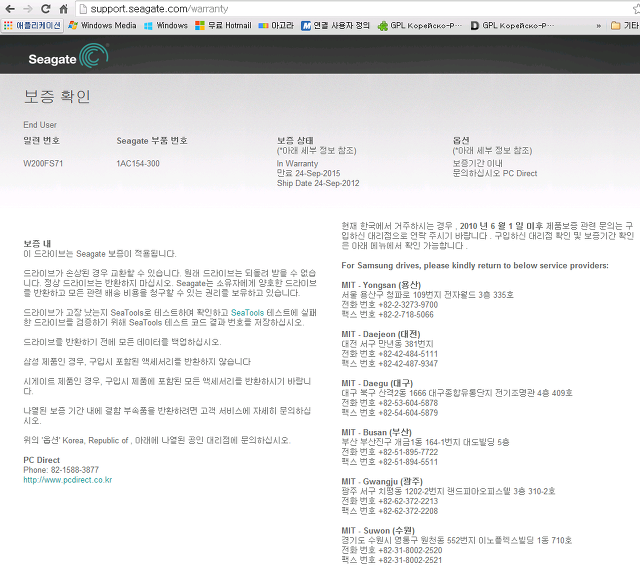Click the 보증 상태 column header
This screenshot has height=571, width=640.
click(x=295, y=141)
